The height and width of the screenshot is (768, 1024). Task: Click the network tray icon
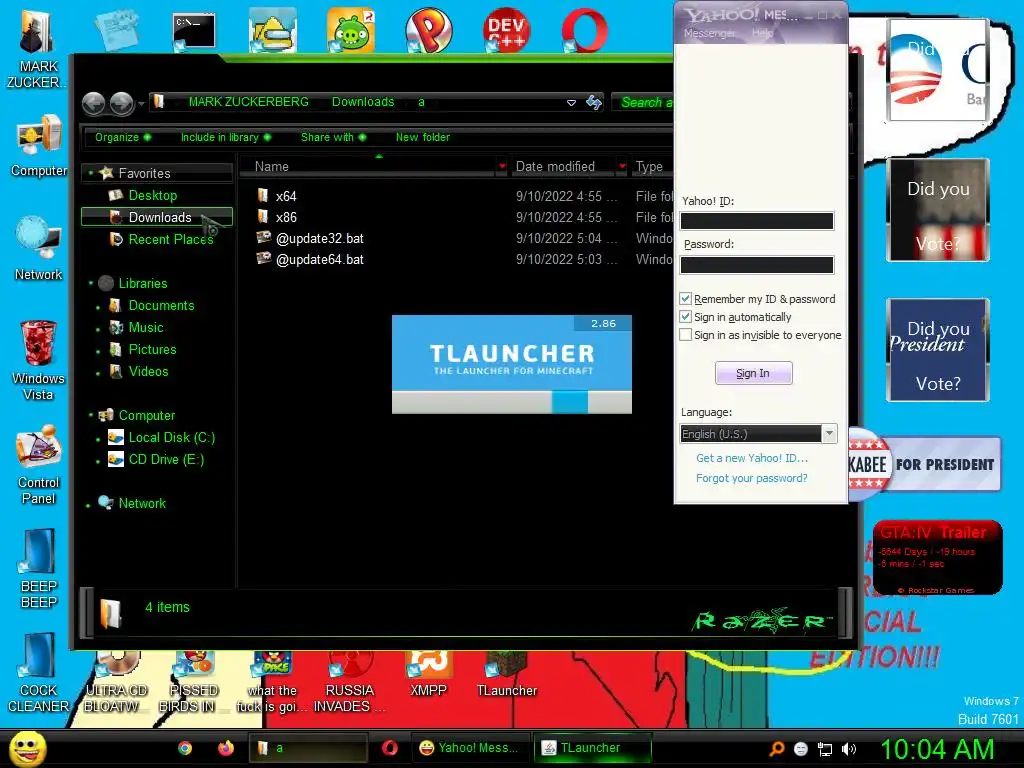coord(825,749)
